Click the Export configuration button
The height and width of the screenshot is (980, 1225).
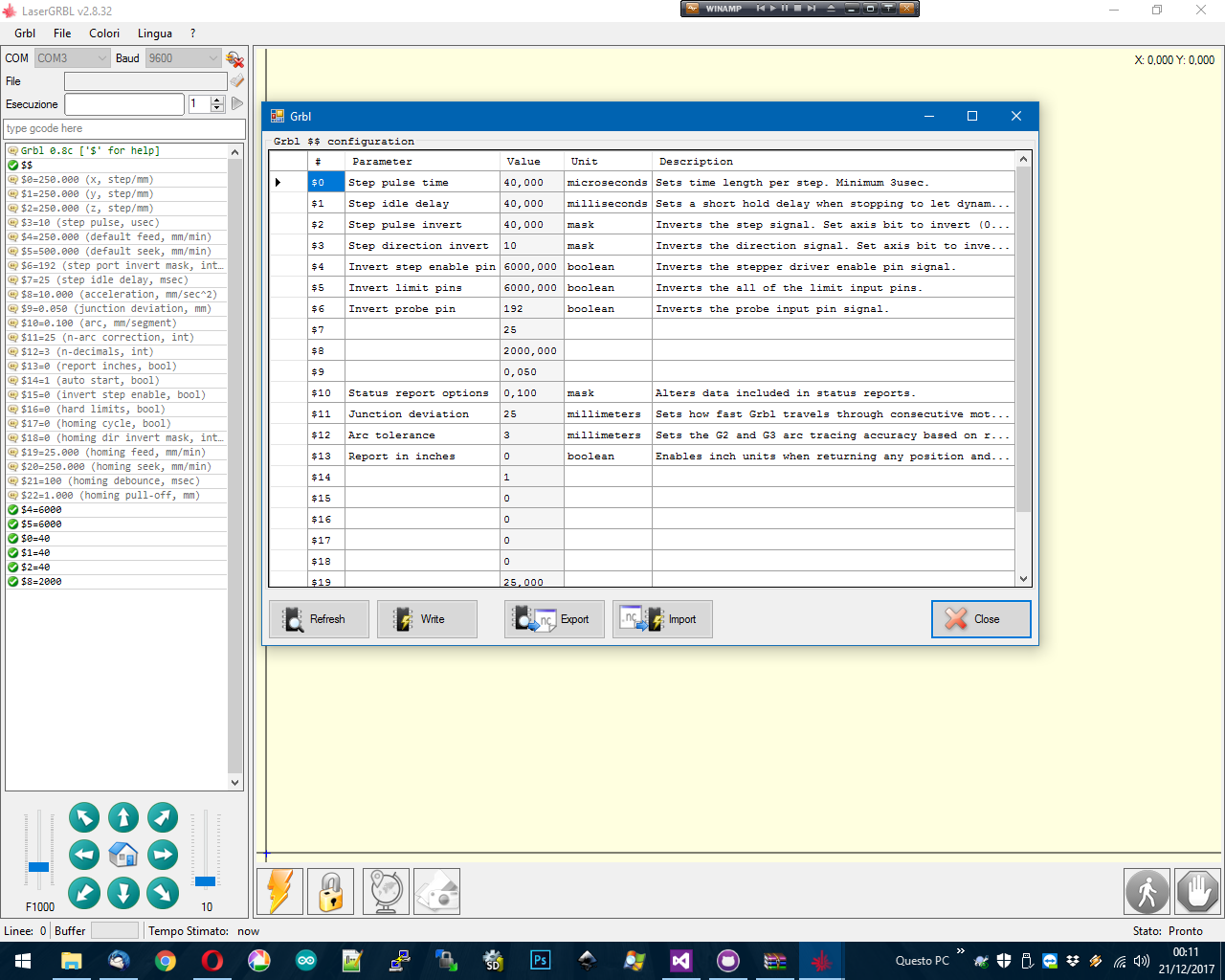554,619
